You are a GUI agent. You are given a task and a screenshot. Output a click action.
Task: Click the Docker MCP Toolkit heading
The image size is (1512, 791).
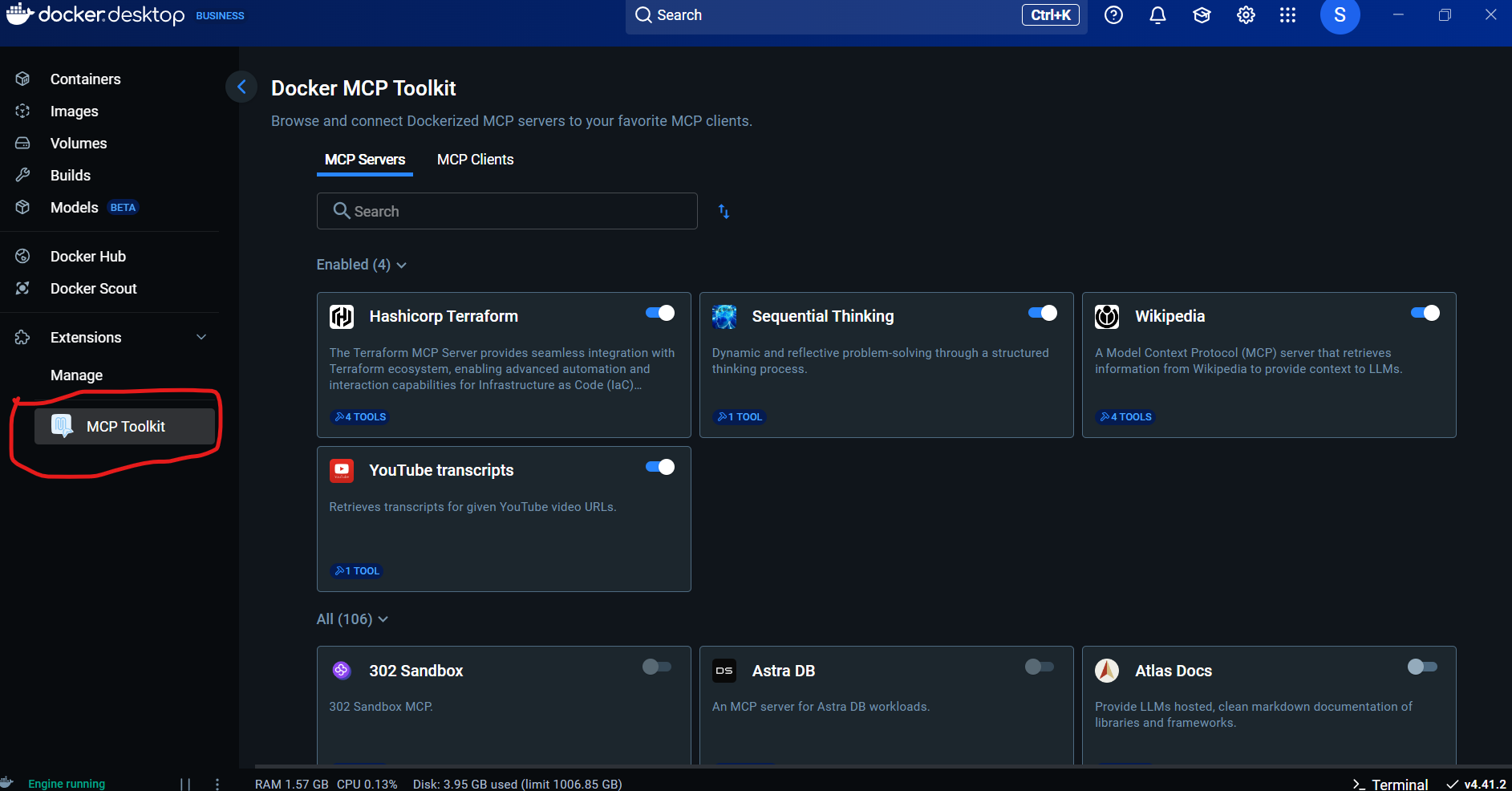pos(363,88)
